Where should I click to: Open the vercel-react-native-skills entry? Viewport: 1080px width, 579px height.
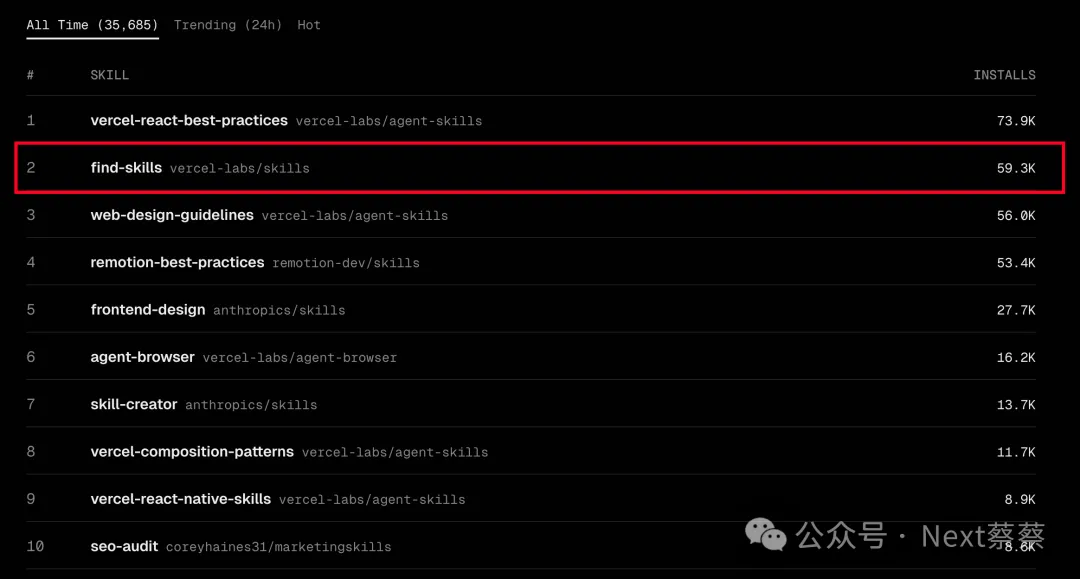[x=180, y=499]
